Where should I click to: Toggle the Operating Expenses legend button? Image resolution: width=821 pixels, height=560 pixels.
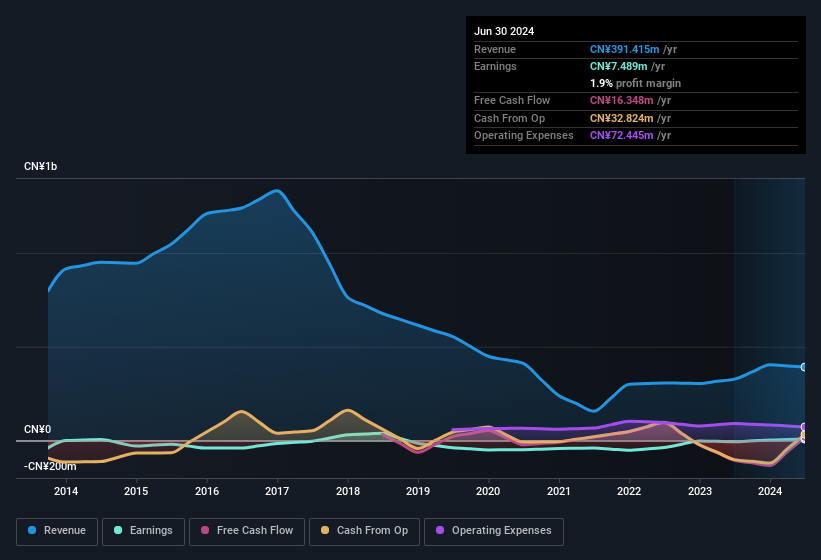coord(494,531)
